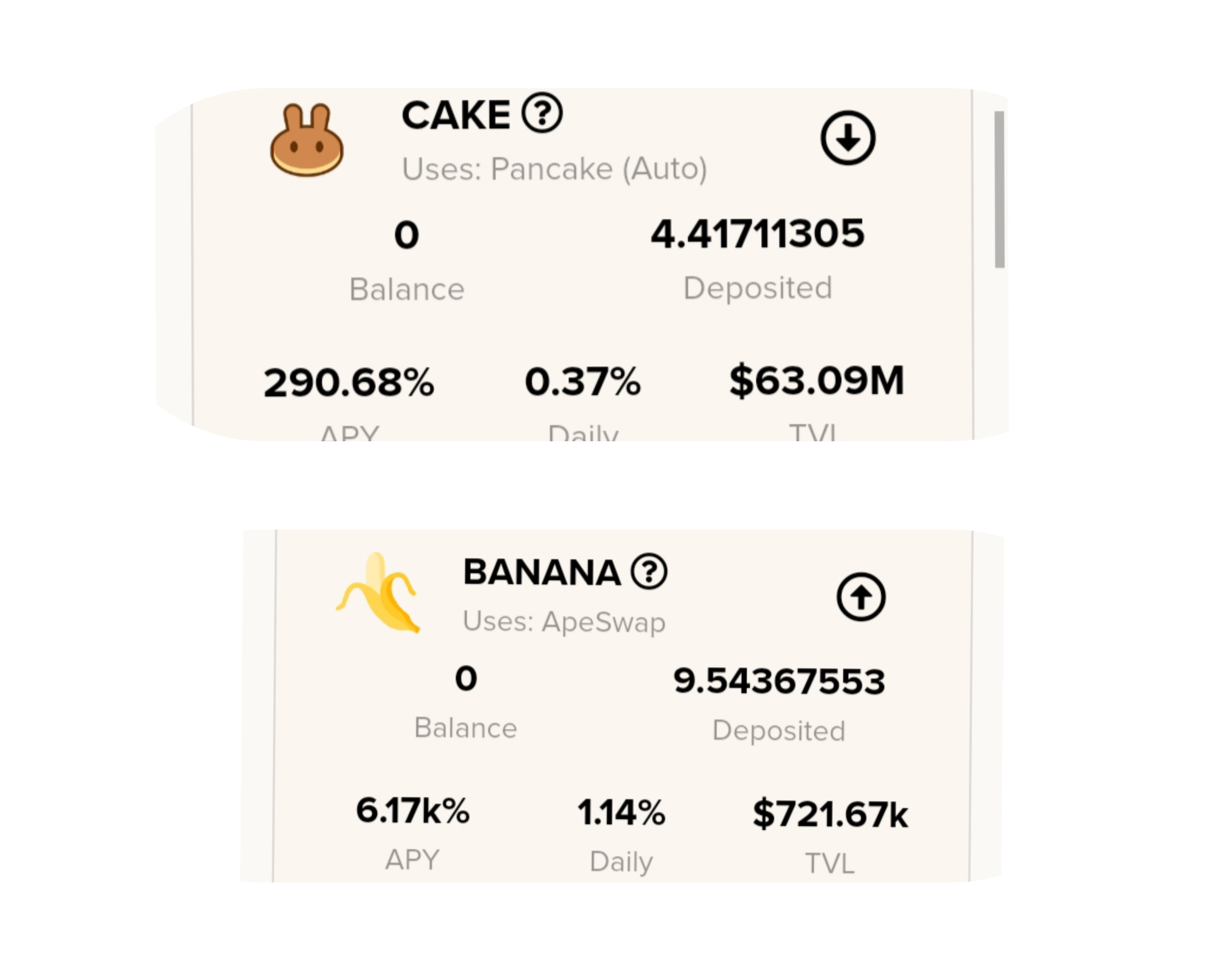1225x980 pixels.
Task: Click the CAKE Balance value zero
Action: tap(407, 235)
